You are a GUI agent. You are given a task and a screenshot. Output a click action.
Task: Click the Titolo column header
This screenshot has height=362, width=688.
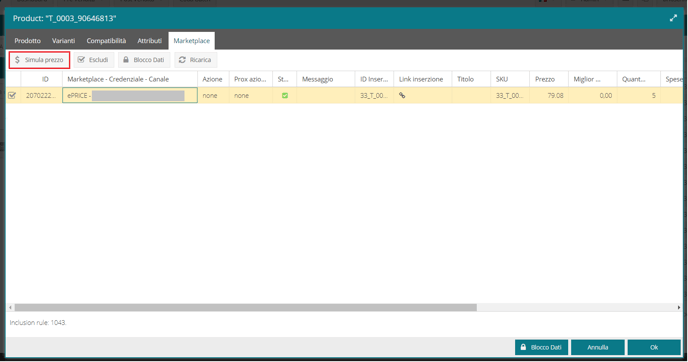coord(471,79)
